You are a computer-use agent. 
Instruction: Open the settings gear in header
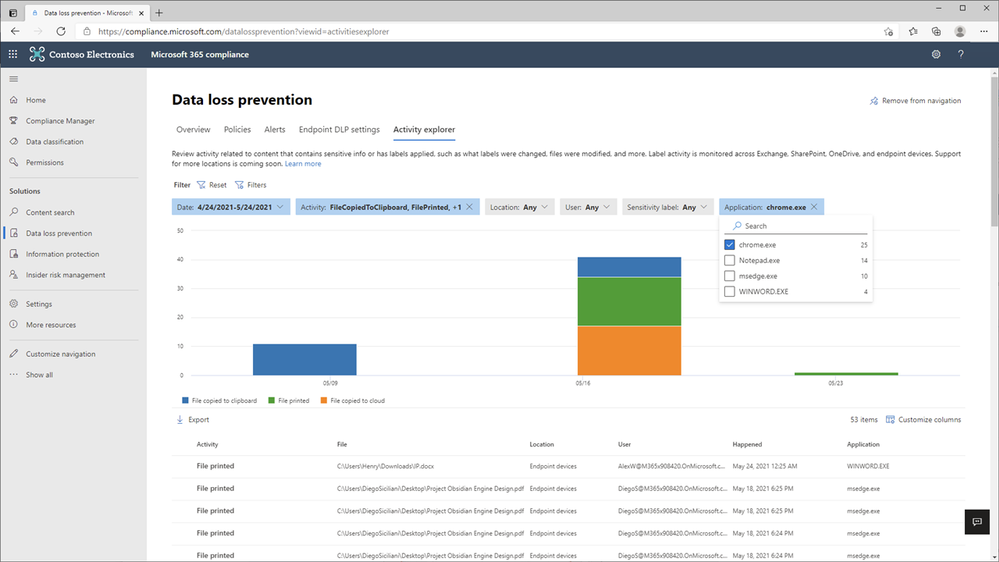coord(936,54)
